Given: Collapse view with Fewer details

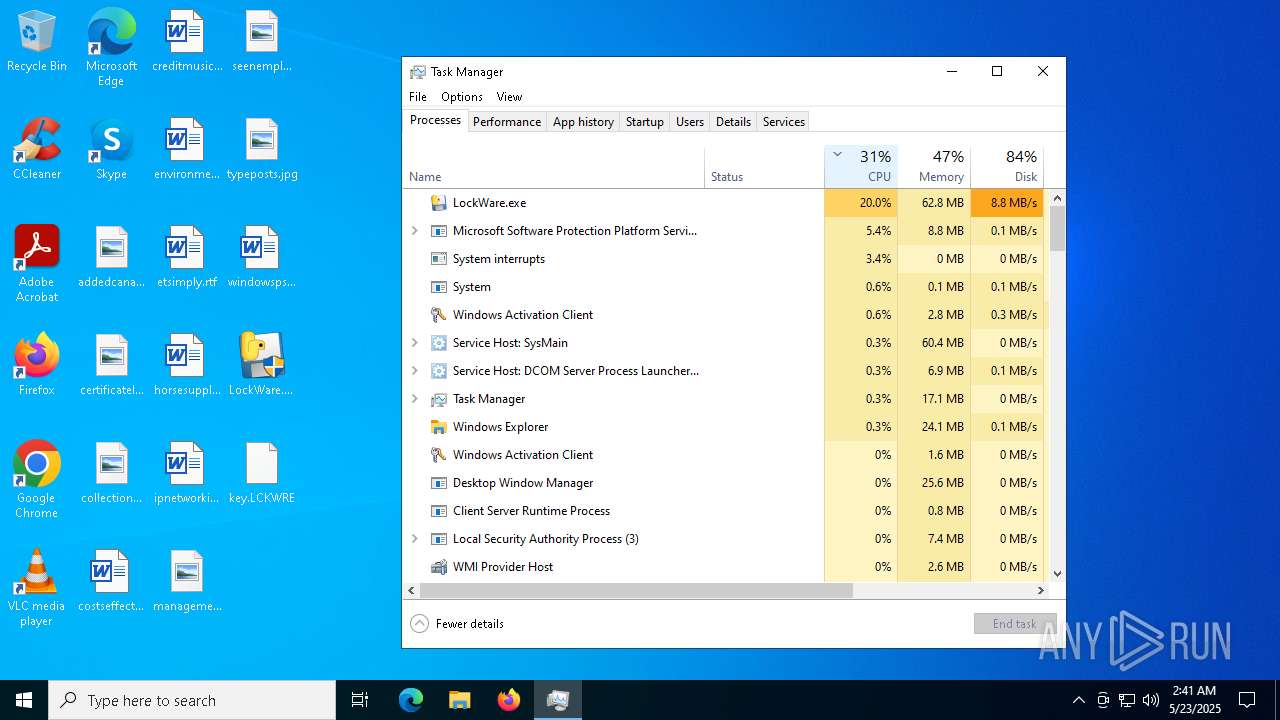Looking at the screenshot, I should tap(457, 623).
